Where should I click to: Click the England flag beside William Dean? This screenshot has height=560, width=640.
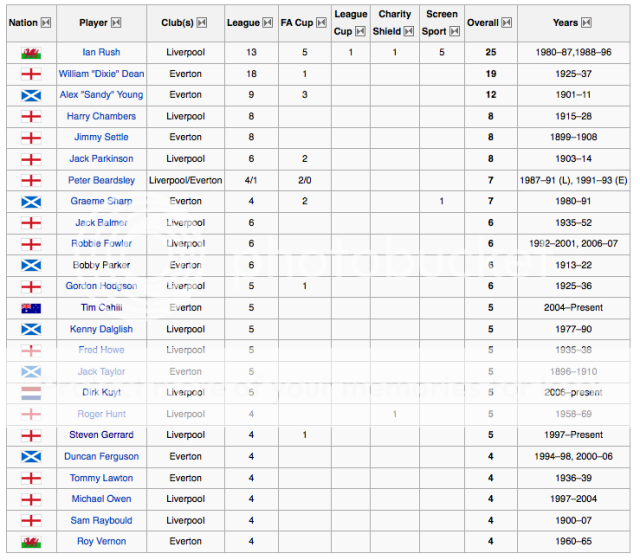point(31,74)
